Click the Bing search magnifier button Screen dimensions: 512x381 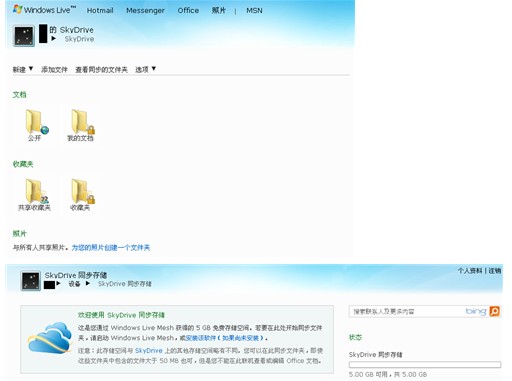pyautogui.click(x=495, y=311)
